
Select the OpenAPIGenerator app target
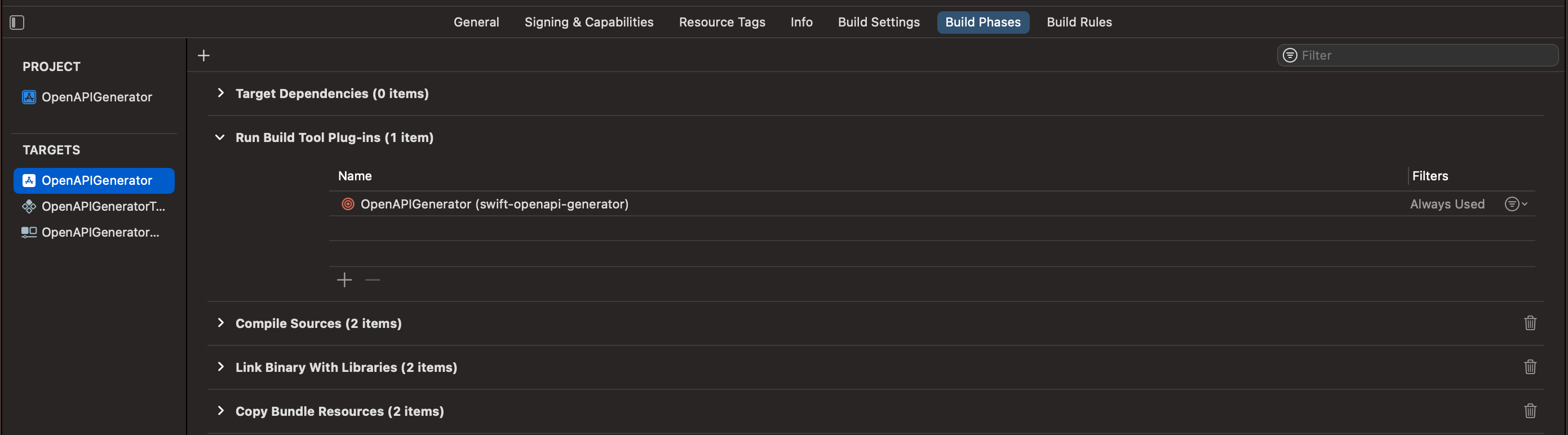click(94, 180)
